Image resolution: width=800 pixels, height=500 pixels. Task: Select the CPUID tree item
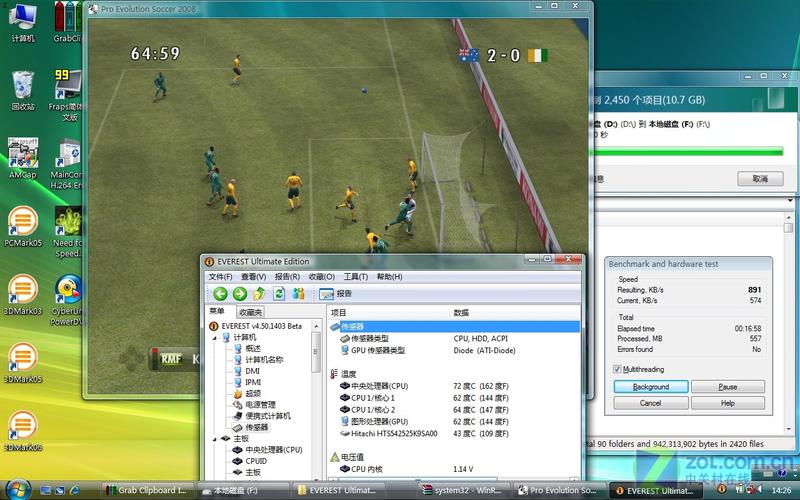[256, 461]
